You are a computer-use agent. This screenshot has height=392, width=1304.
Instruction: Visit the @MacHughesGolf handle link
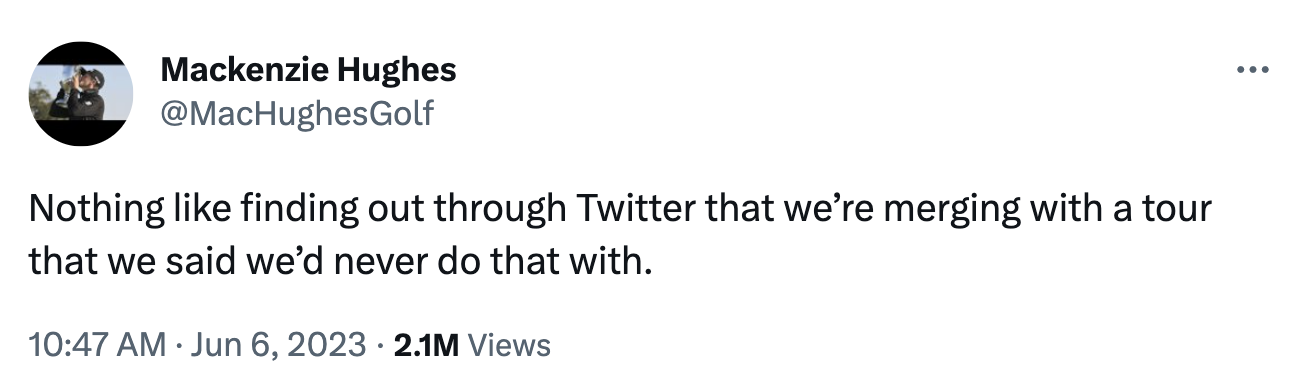pos(297,113)
